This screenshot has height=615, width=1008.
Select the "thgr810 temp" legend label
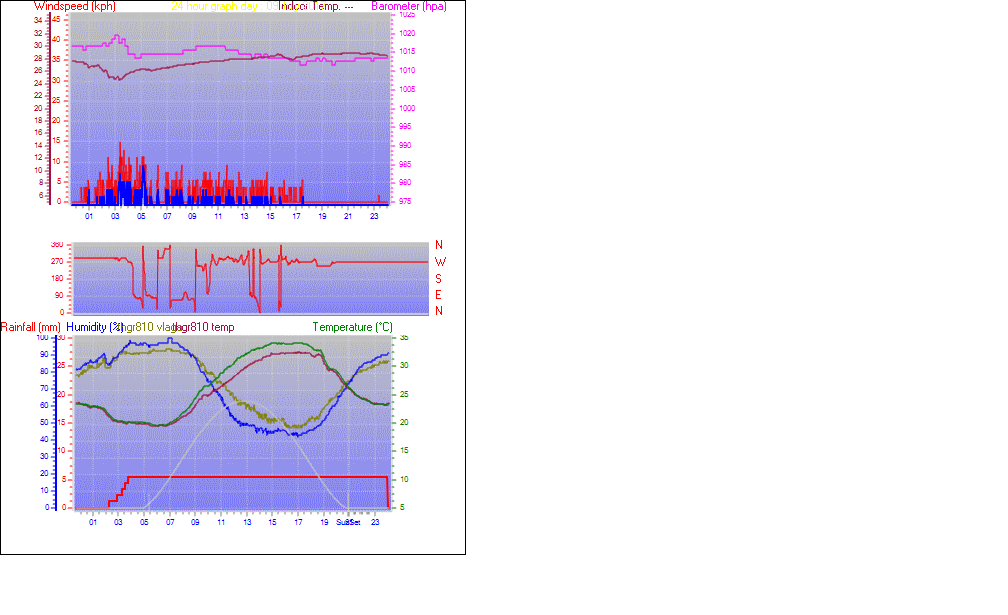[x=205, y=327]
